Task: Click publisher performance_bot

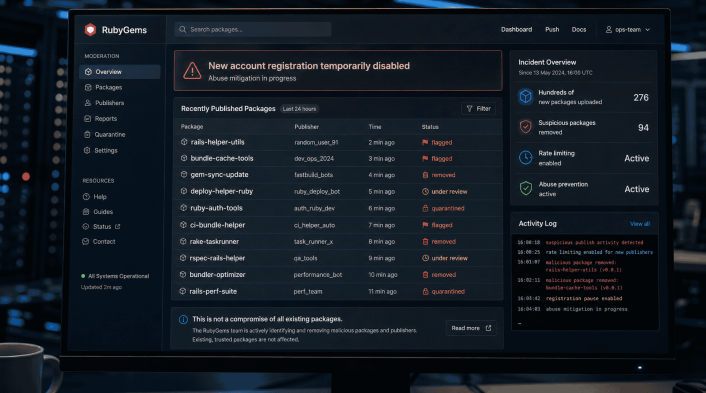Action: [x=318, y=275]
